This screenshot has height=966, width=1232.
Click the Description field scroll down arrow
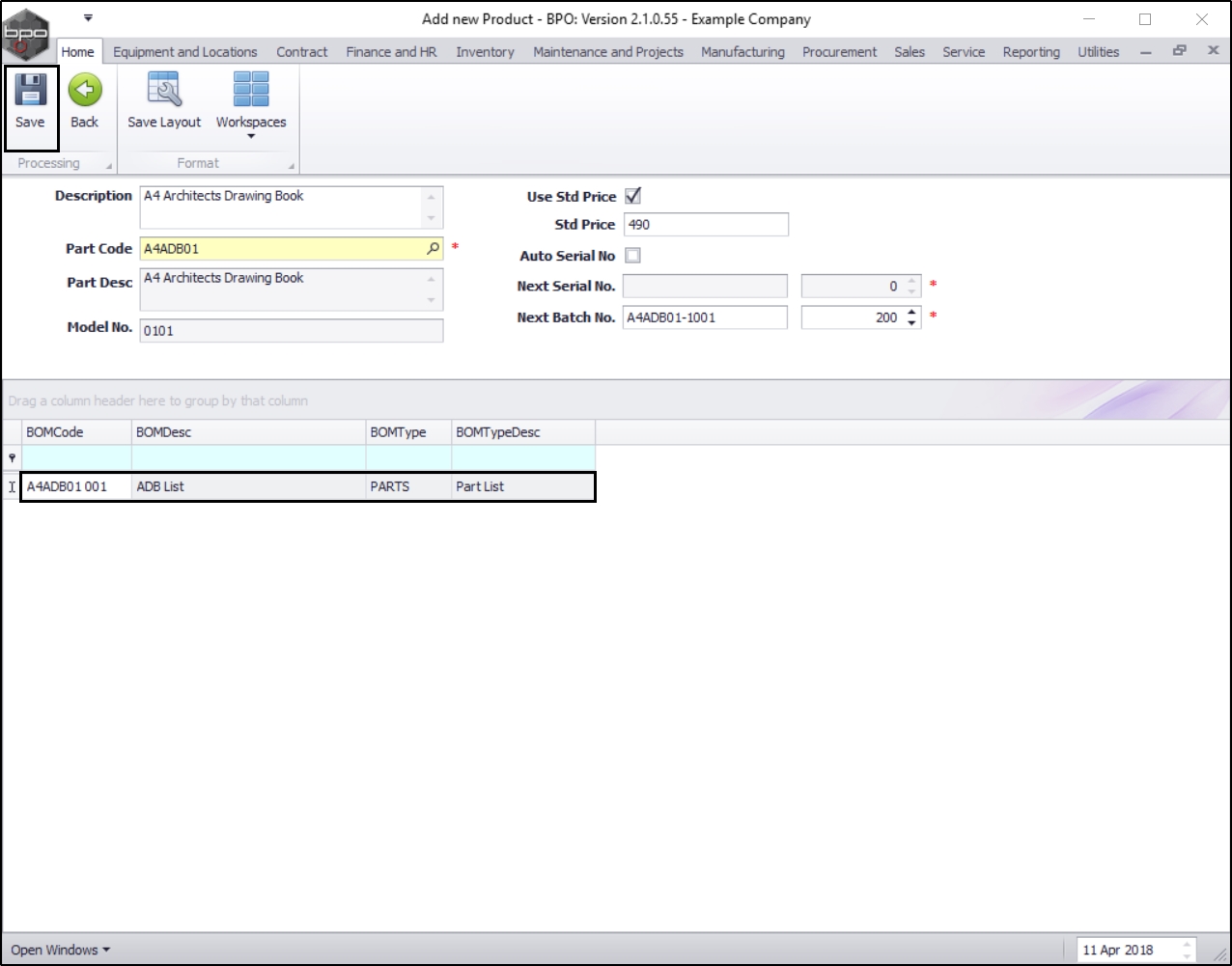click(432, 218)
